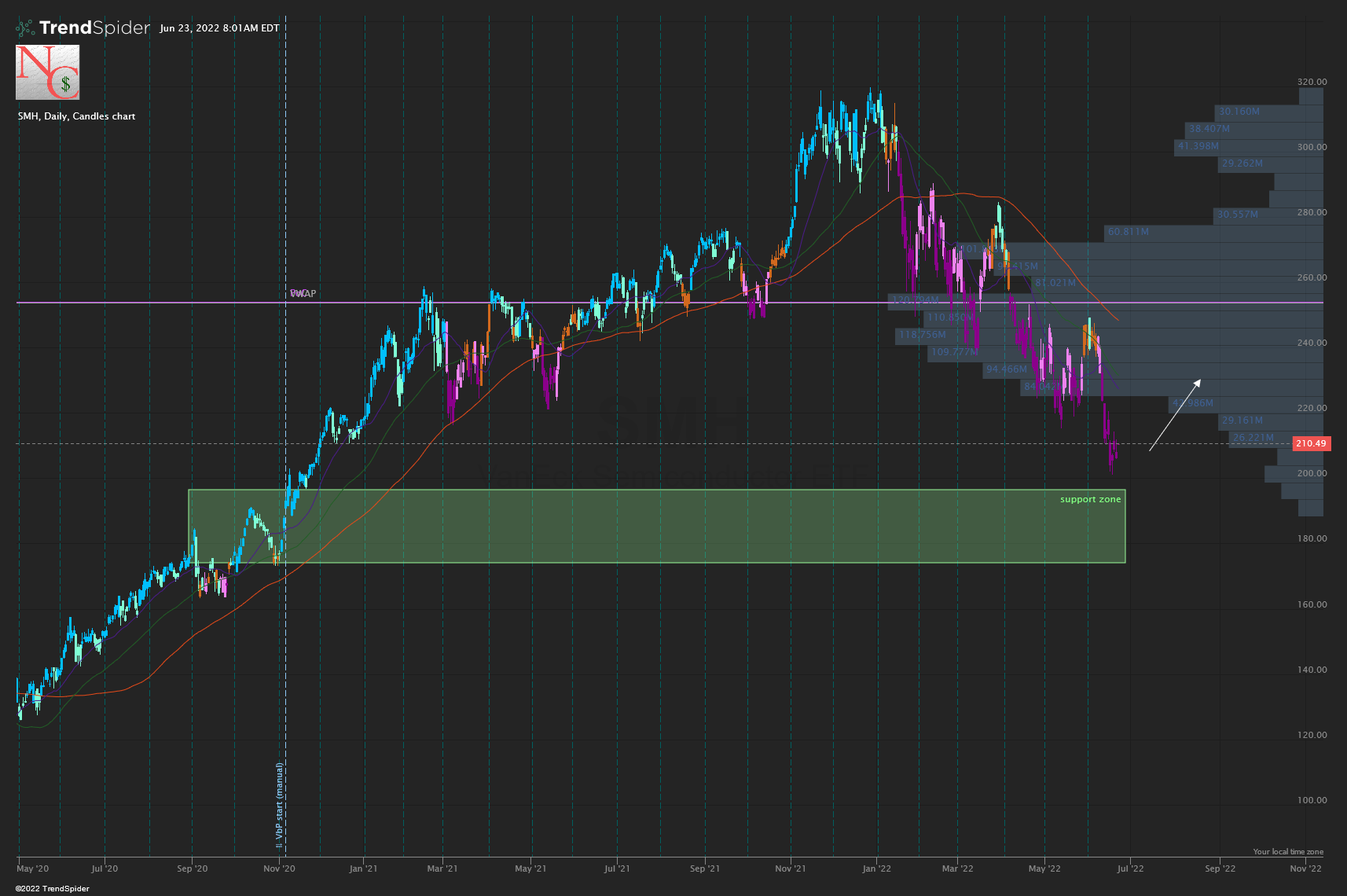Click the 41.398M volume profile bar label

pyautogui.click(x=1198, y=146)
